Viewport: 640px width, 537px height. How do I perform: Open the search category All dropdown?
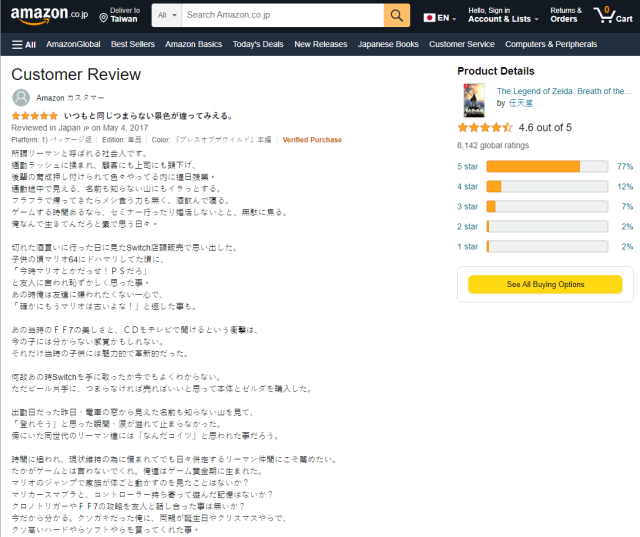[167, 15]
